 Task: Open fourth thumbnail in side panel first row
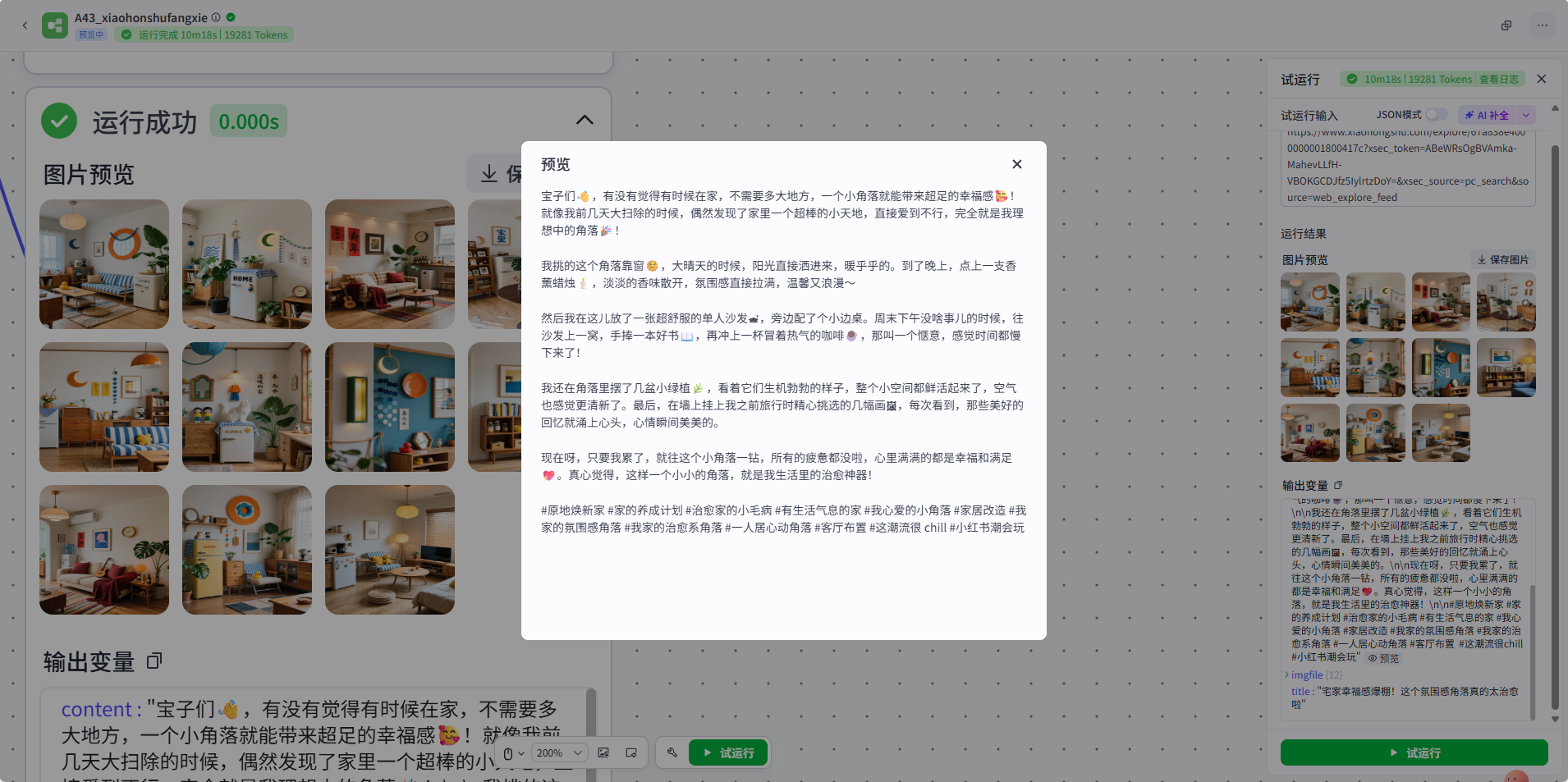(x=1506, y=302)
